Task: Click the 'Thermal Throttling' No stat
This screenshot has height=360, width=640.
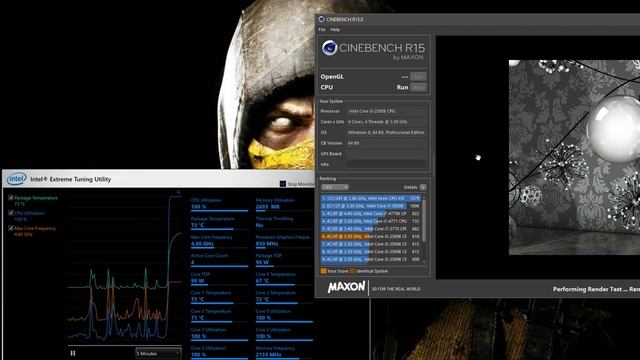Action: (x=284, y=222)
